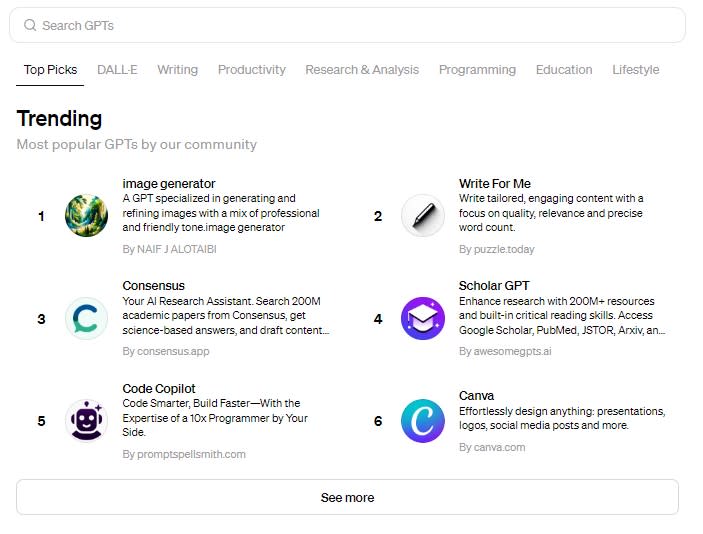Screen dimensions: 703x534
Task: Click rank number 5 beside Code Copilot
Action: pyautogui.click(x=41, y=421)
